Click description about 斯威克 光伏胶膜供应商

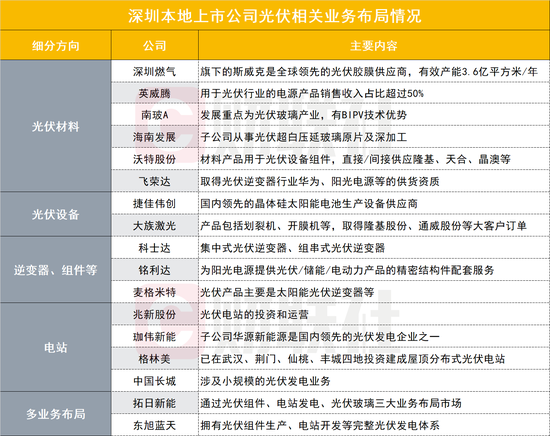point(369,72)
